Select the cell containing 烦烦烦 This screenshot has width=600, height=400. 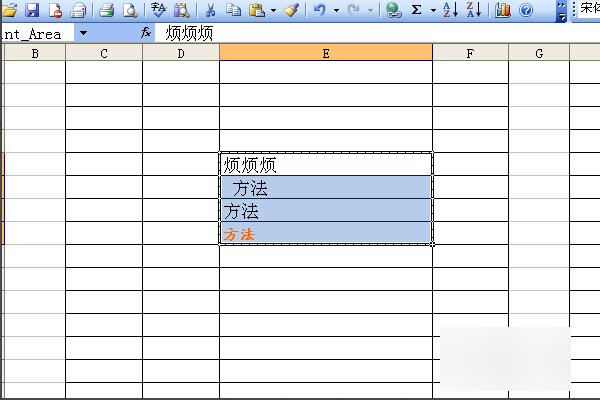point(326,164)
